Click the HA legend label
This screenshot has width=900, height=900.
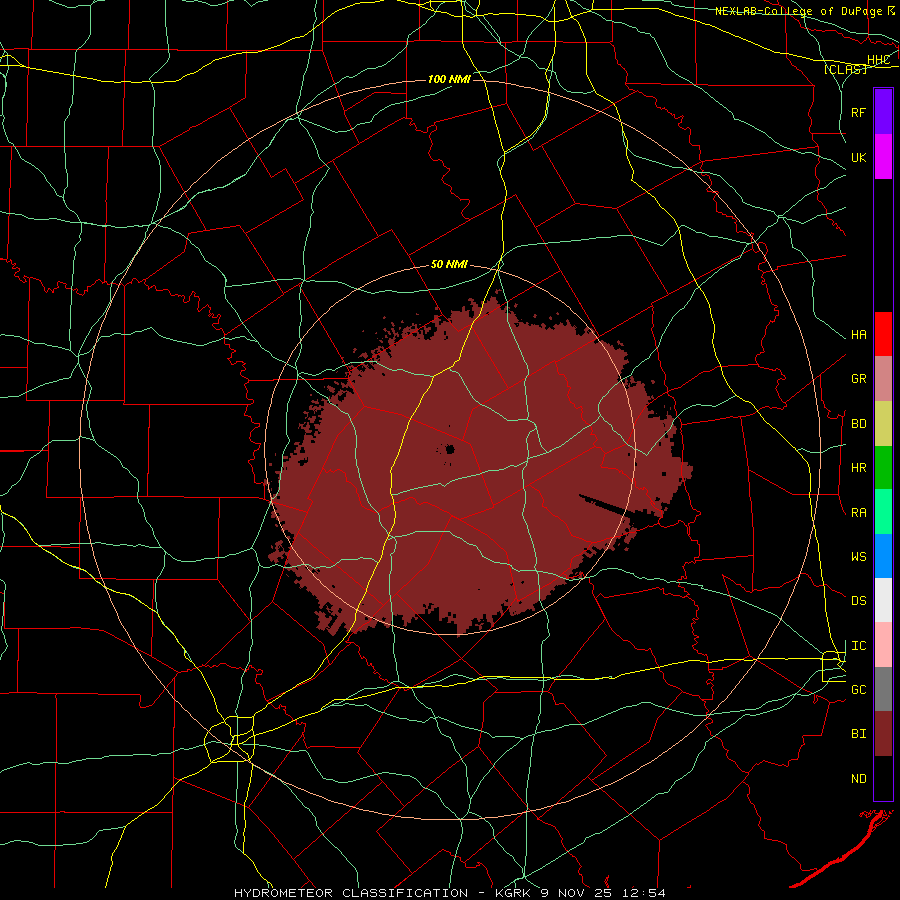point(858,335)
